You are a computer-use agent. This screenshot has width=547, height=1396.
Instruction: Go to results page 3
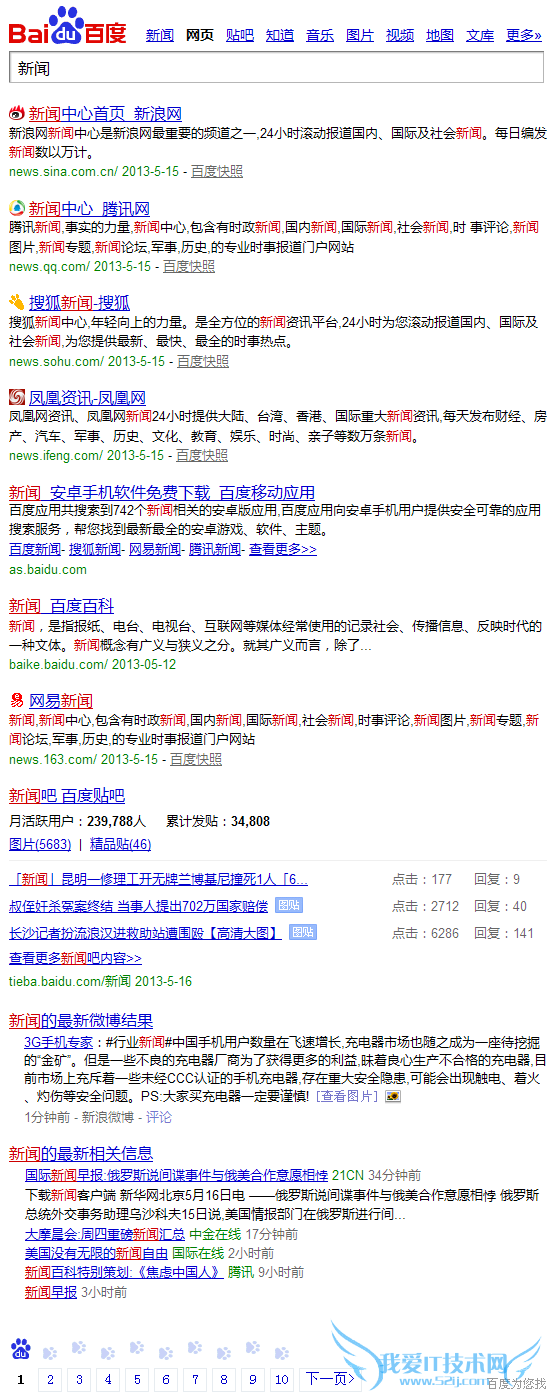[79, 1380]
